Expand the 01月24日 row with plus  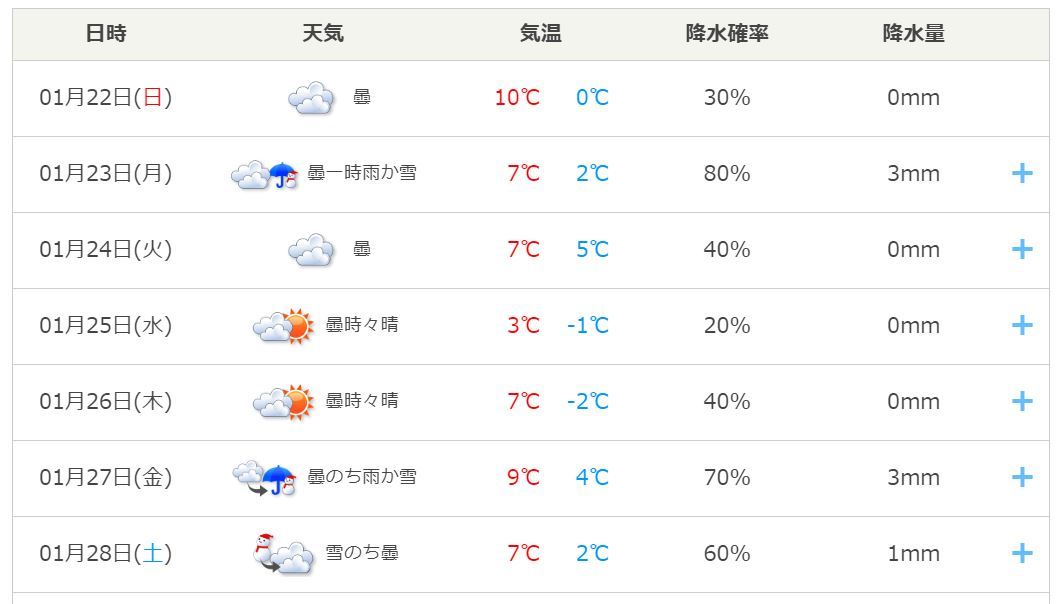pos(1021,250)
